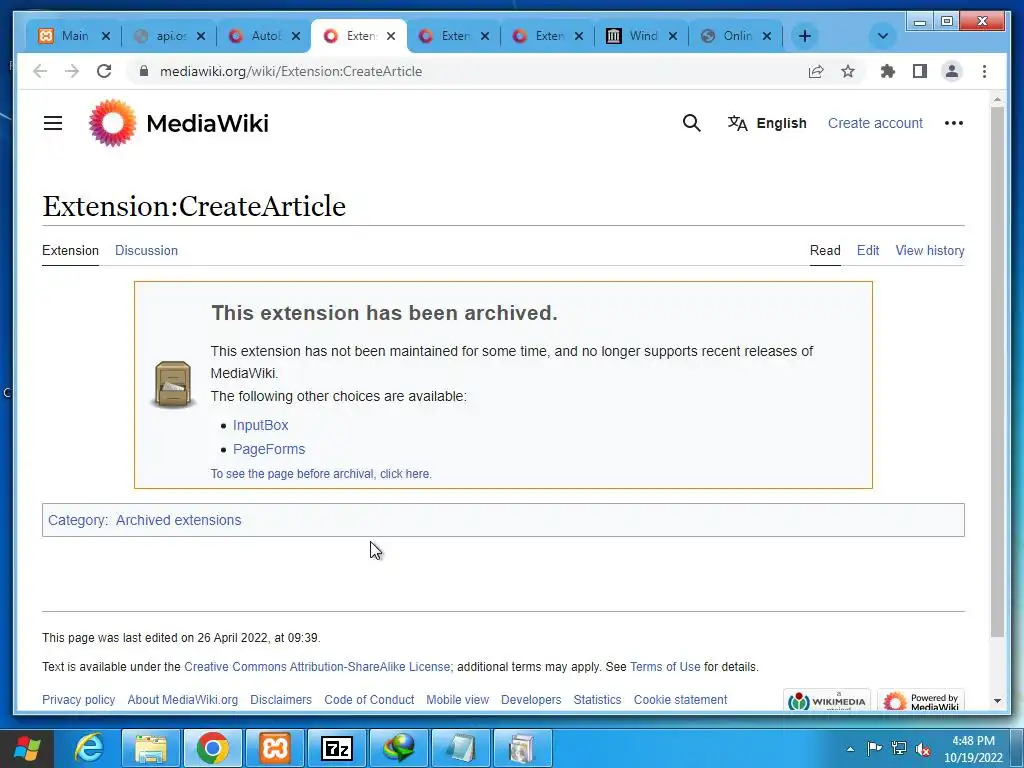Viewport: 1024px width, 768px height.
Task: Open the Chrome three-dot menu
Action: tap(984, 71)
